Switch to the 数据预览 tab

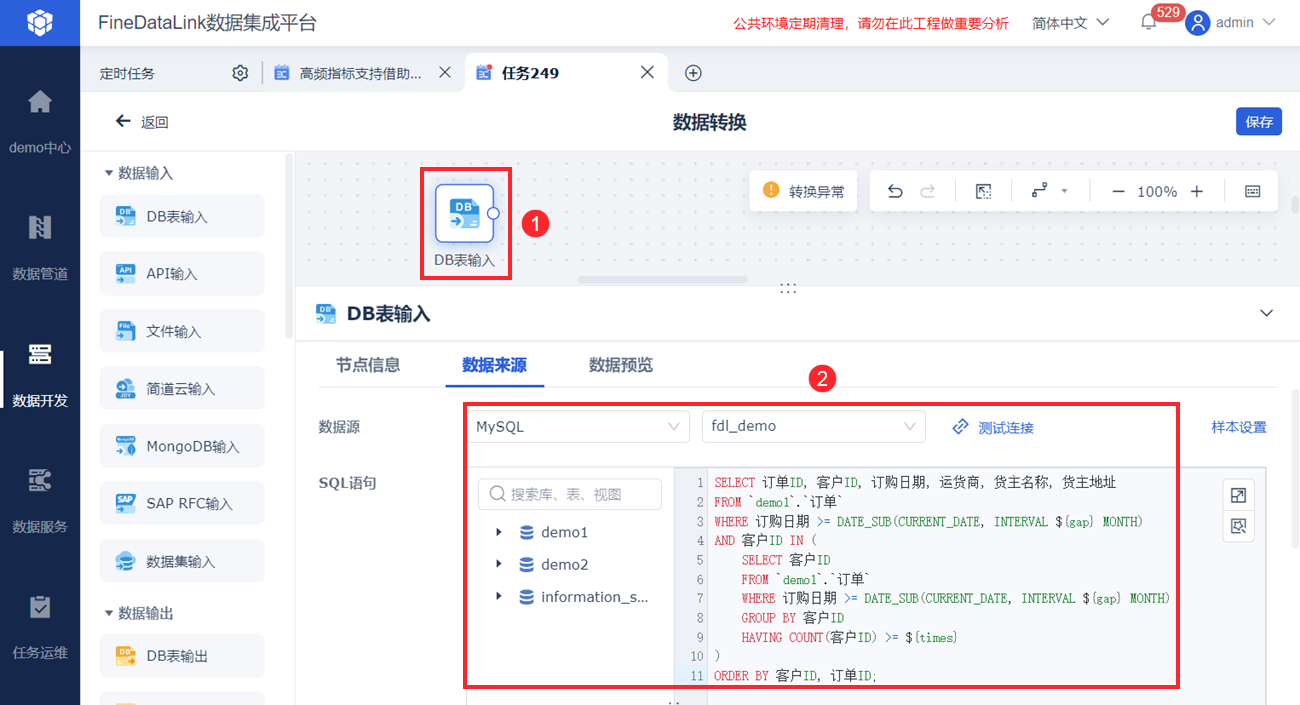click(621, 365)
